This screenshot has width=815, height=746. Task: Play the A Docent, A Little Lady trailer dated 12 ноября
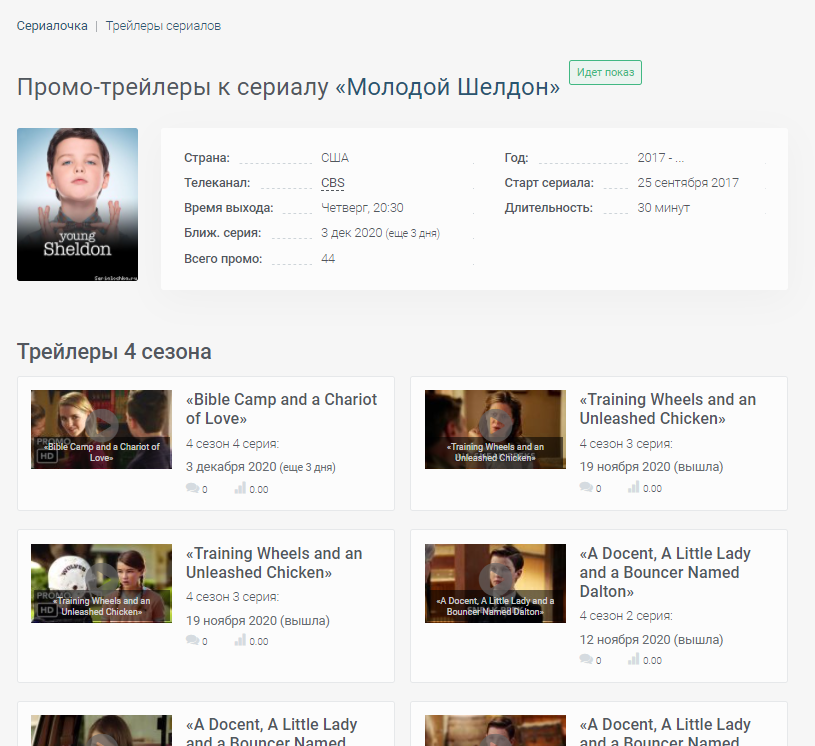pos(495,583)
